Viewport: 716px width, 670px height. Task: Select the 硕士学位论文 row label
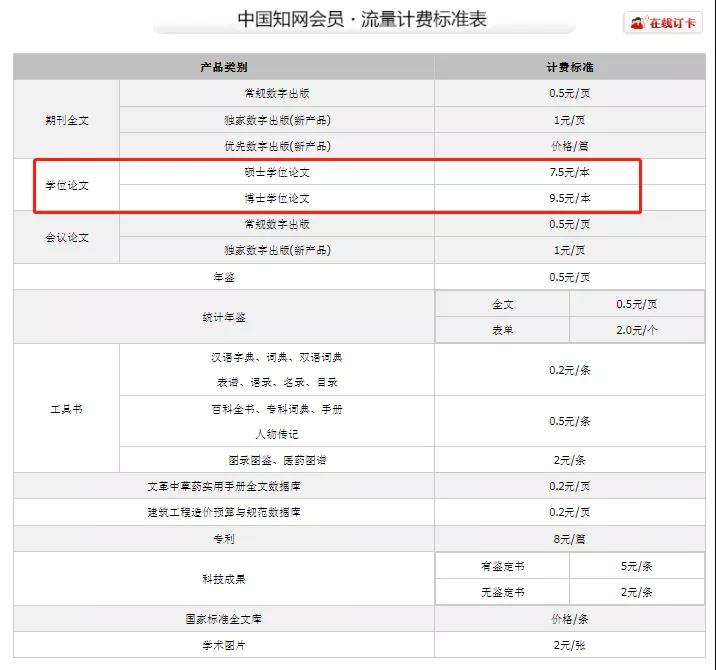(x=277, y=172)
